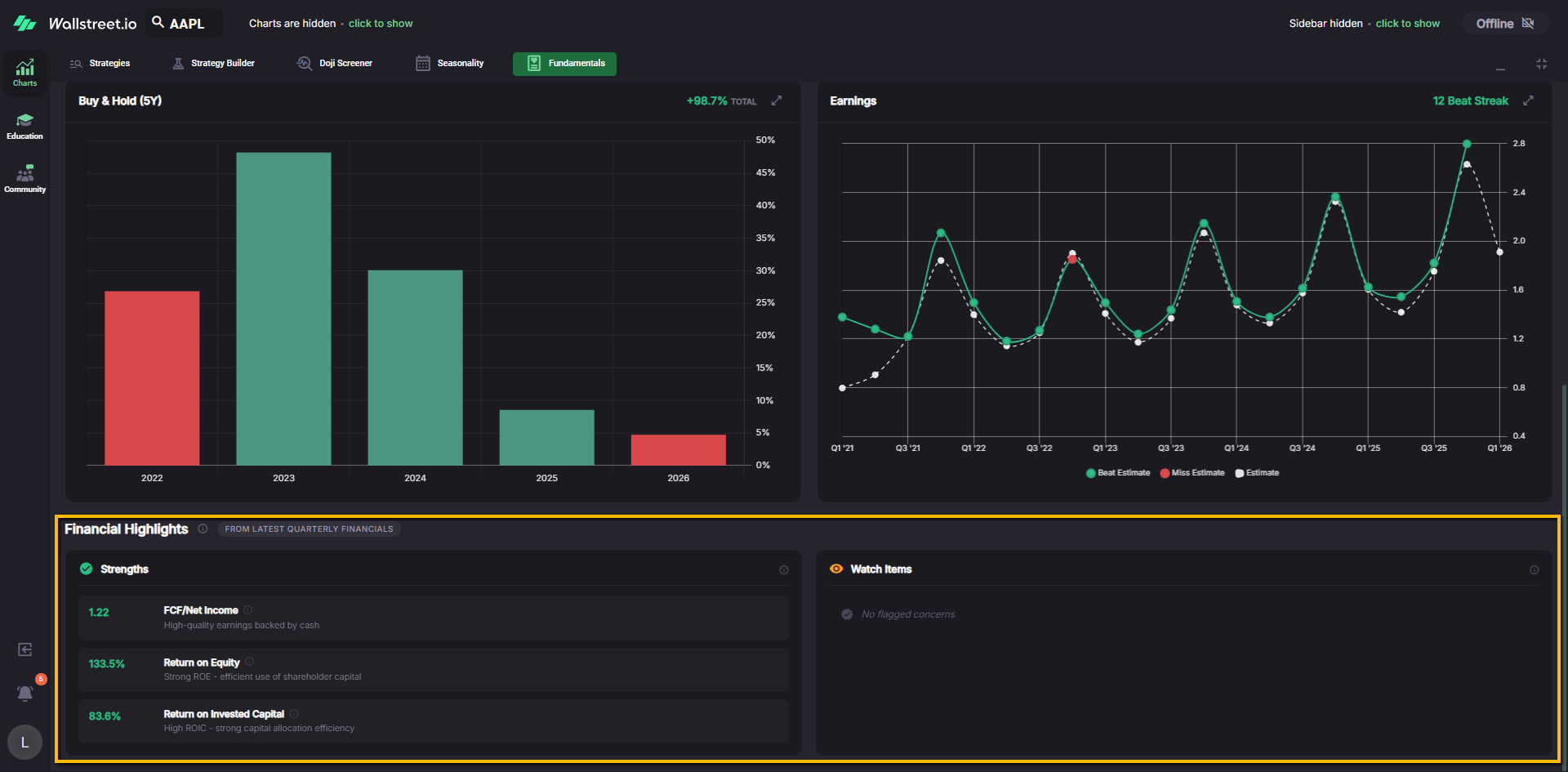This screenshot has width=1568, height=772.
Task: Click the notifications bell icon
Action: point(24,694)
